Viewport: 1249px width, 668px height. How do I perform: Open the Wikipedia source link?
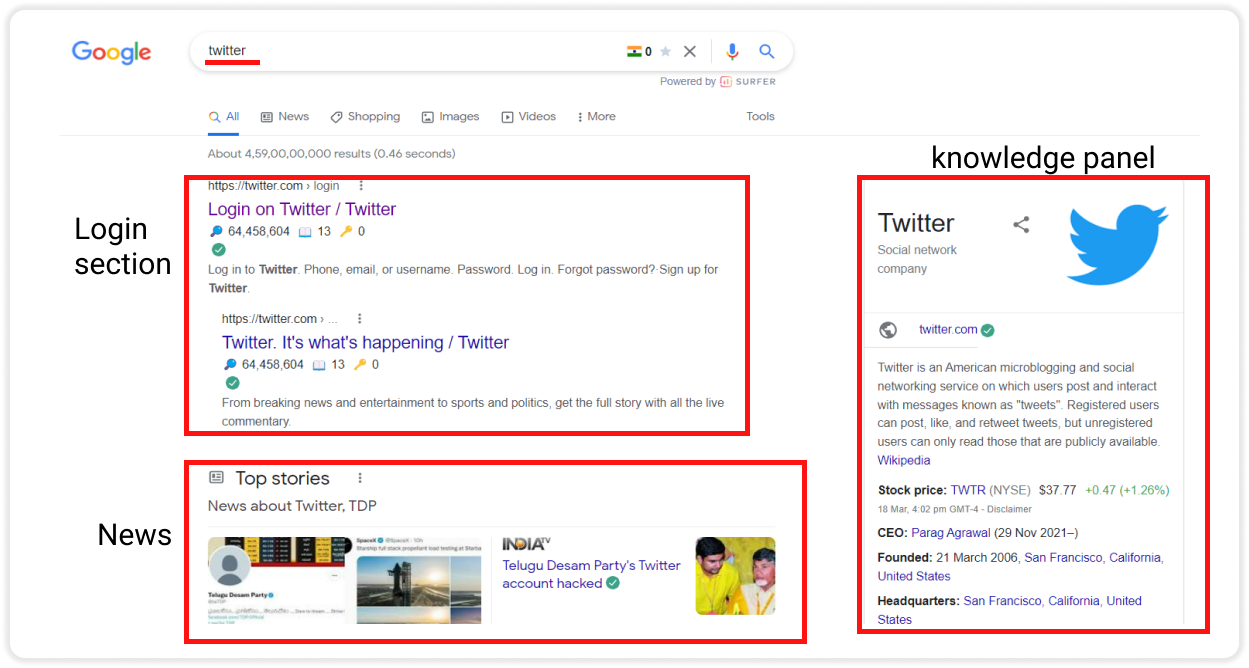[x=904, y=461]
